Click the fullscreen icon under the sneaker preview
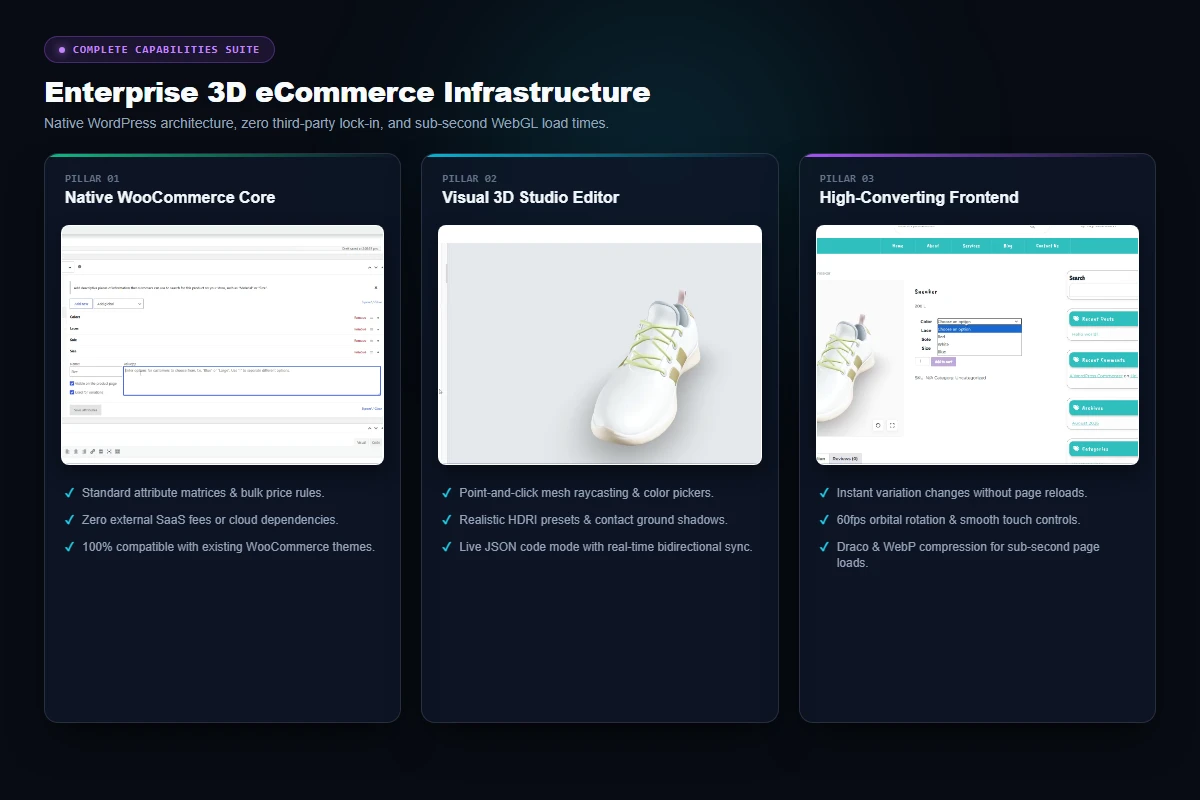The image size is (1200, 800). click(x=892, y=425)
